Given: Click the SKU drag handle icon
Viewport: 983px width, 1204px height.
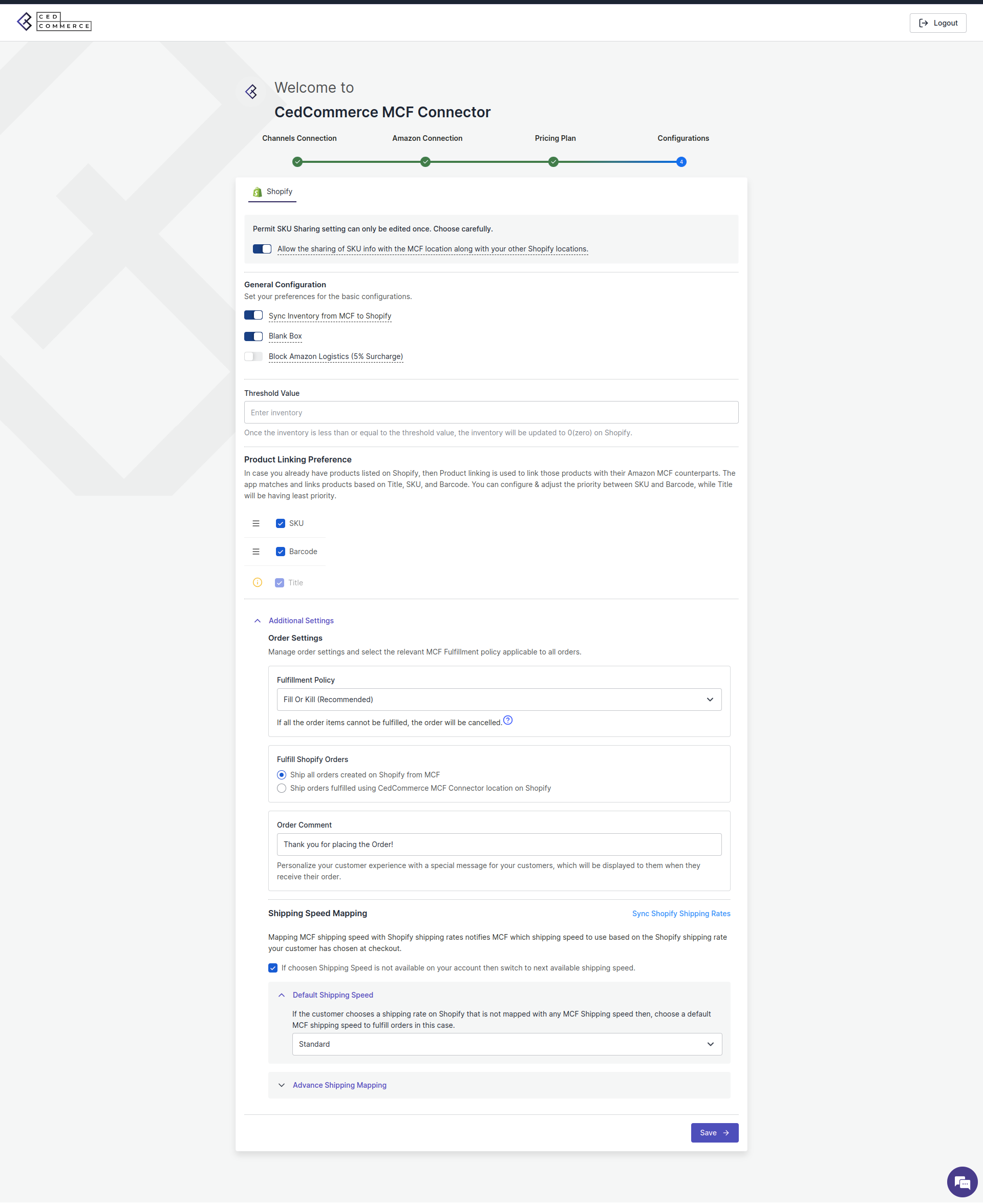Looking at the screenshot, I should click(x=256, y=524).
